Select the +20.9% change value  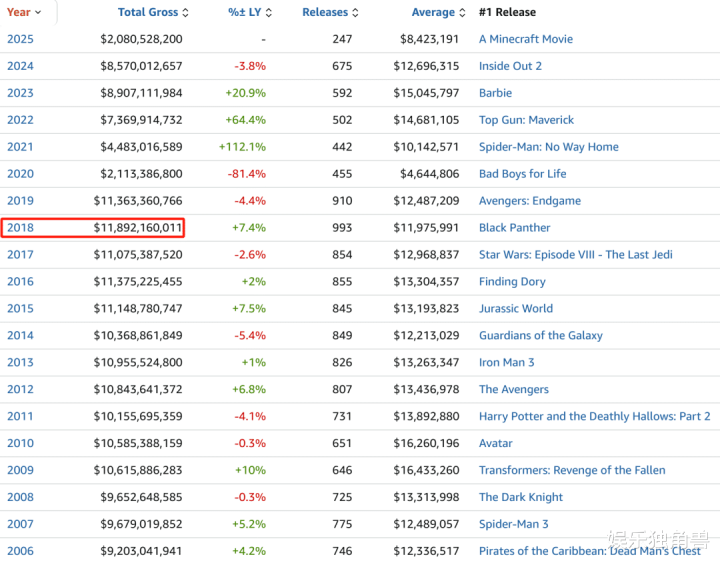tap(246, 93)
